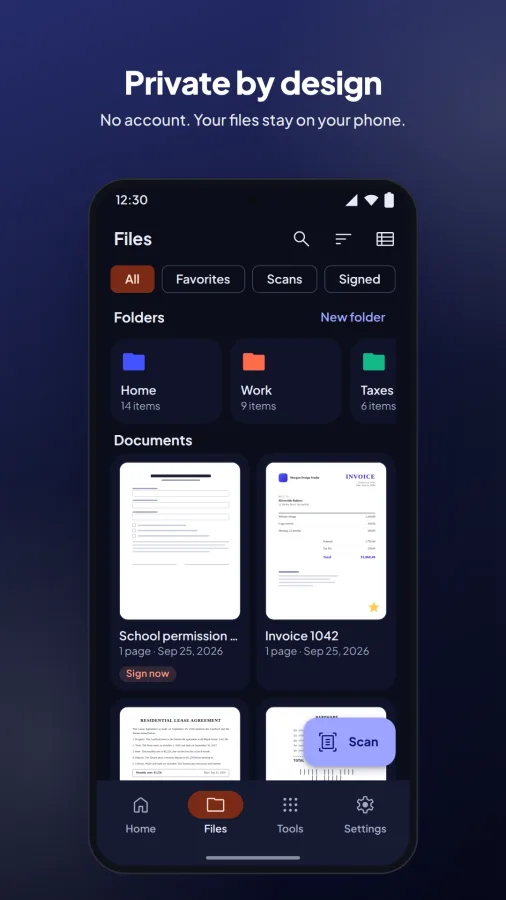
Task: Click the 14 items label under Home
Action: (141, 406)
